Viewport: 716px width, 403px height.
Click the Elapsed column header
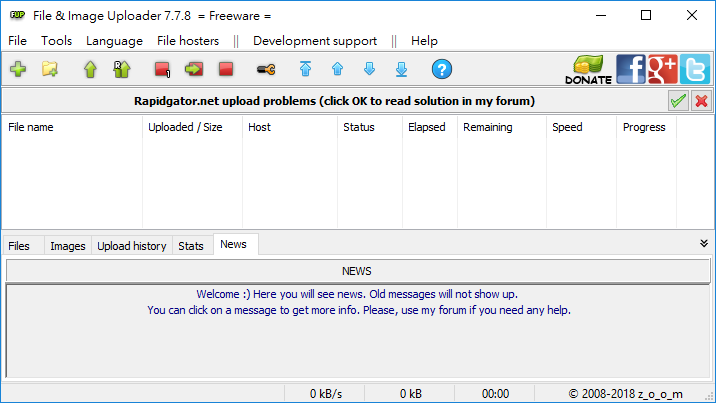point(430,127)
